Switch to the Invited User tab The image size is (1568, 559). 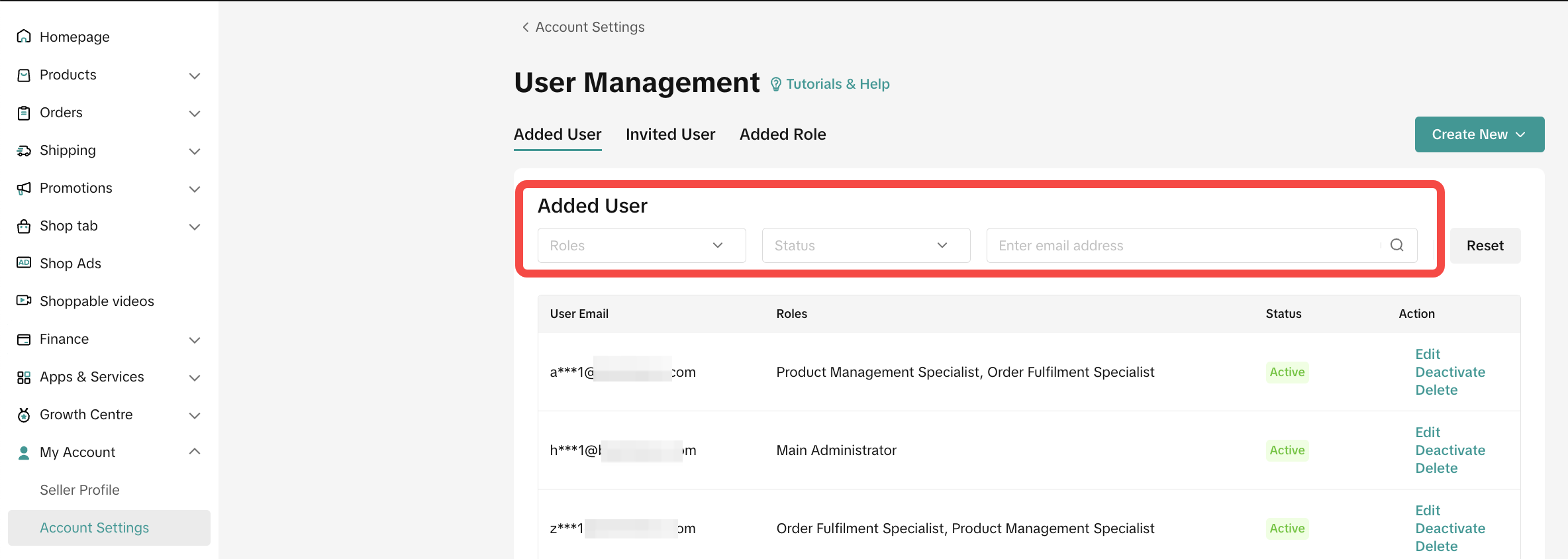coord(670,134)
